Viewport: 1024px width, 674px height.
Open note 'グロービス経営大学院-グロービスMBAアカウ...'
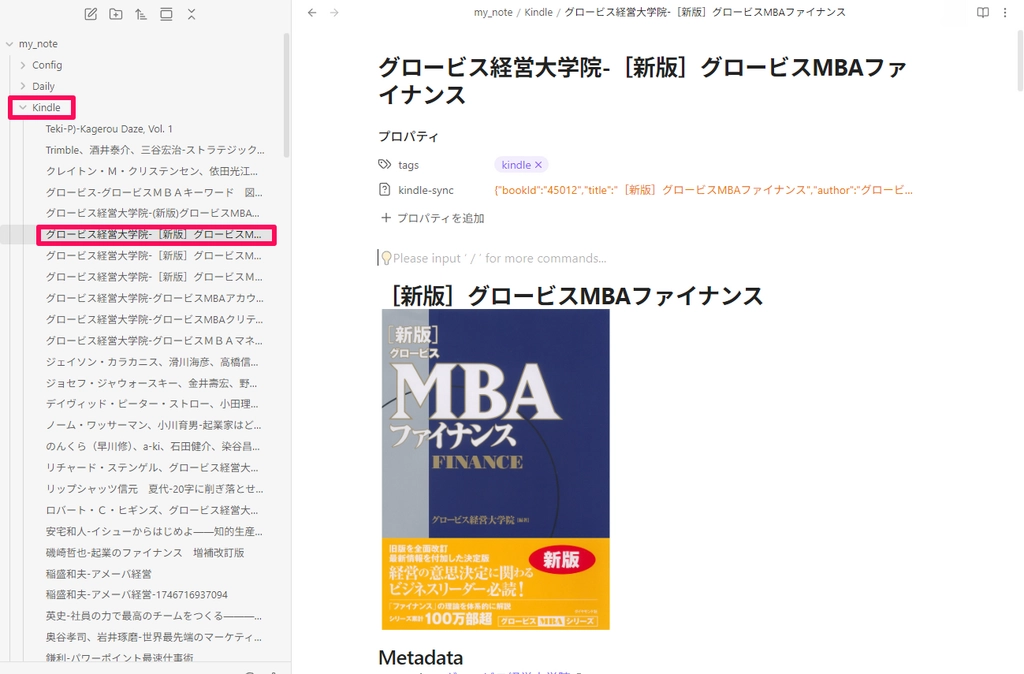click(x=155, y=298)
